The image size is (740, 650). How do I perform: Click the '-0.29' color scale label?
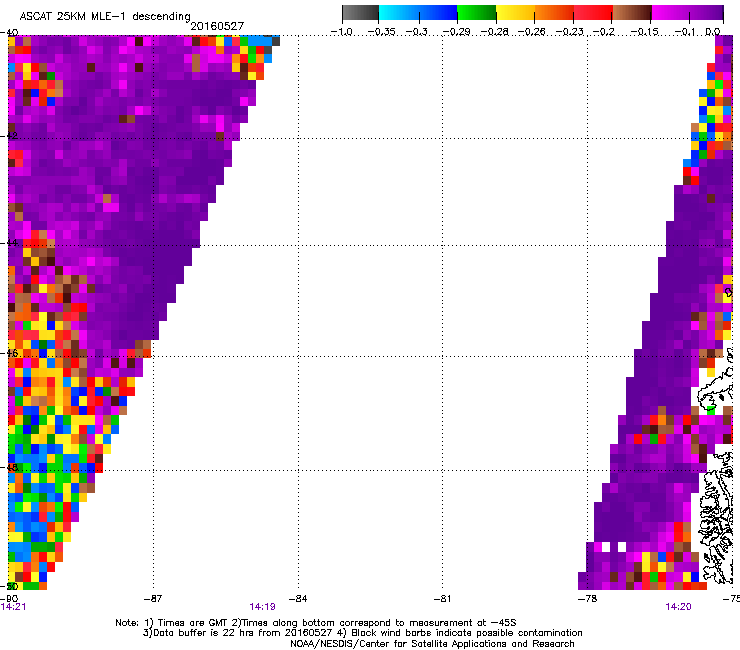(x=456, y=32)
